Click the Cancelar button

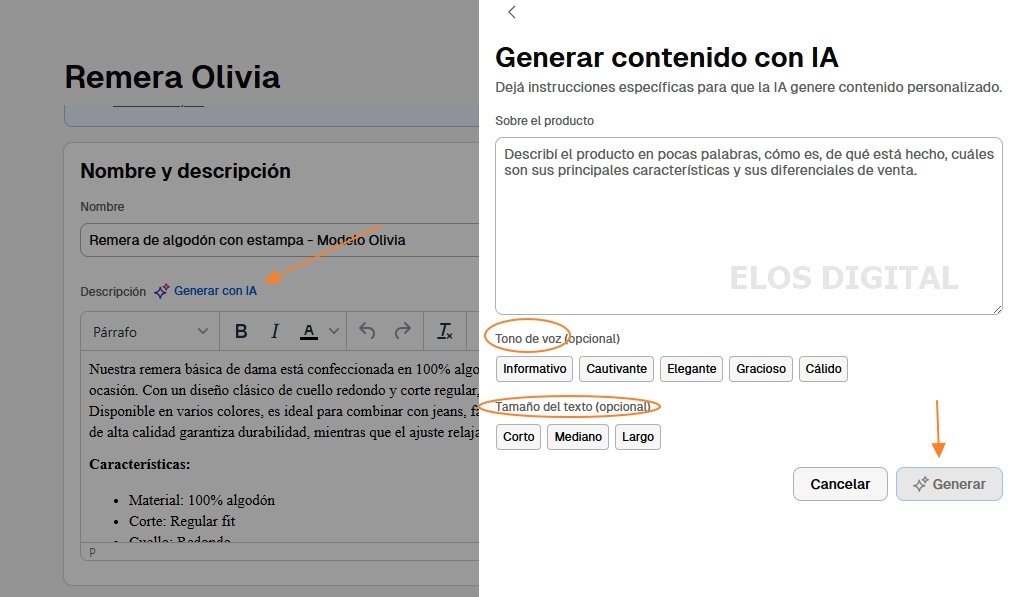840,484
